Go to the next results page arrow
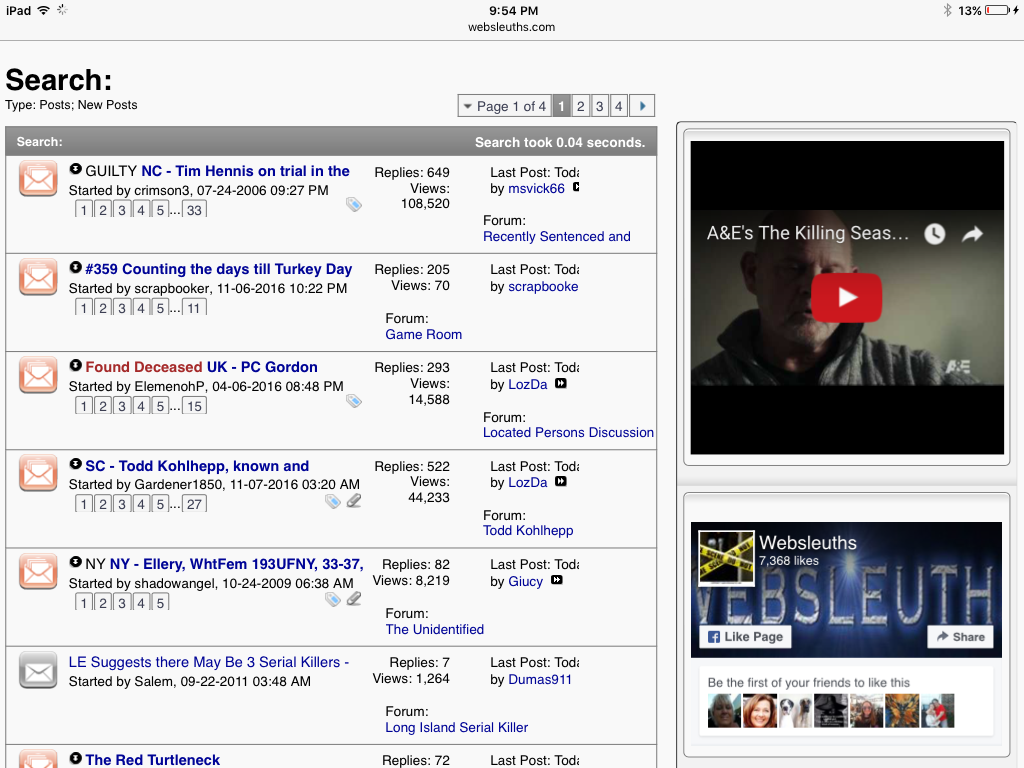The width and height of the screenshot is (1024, 768). tap(642, 106)
